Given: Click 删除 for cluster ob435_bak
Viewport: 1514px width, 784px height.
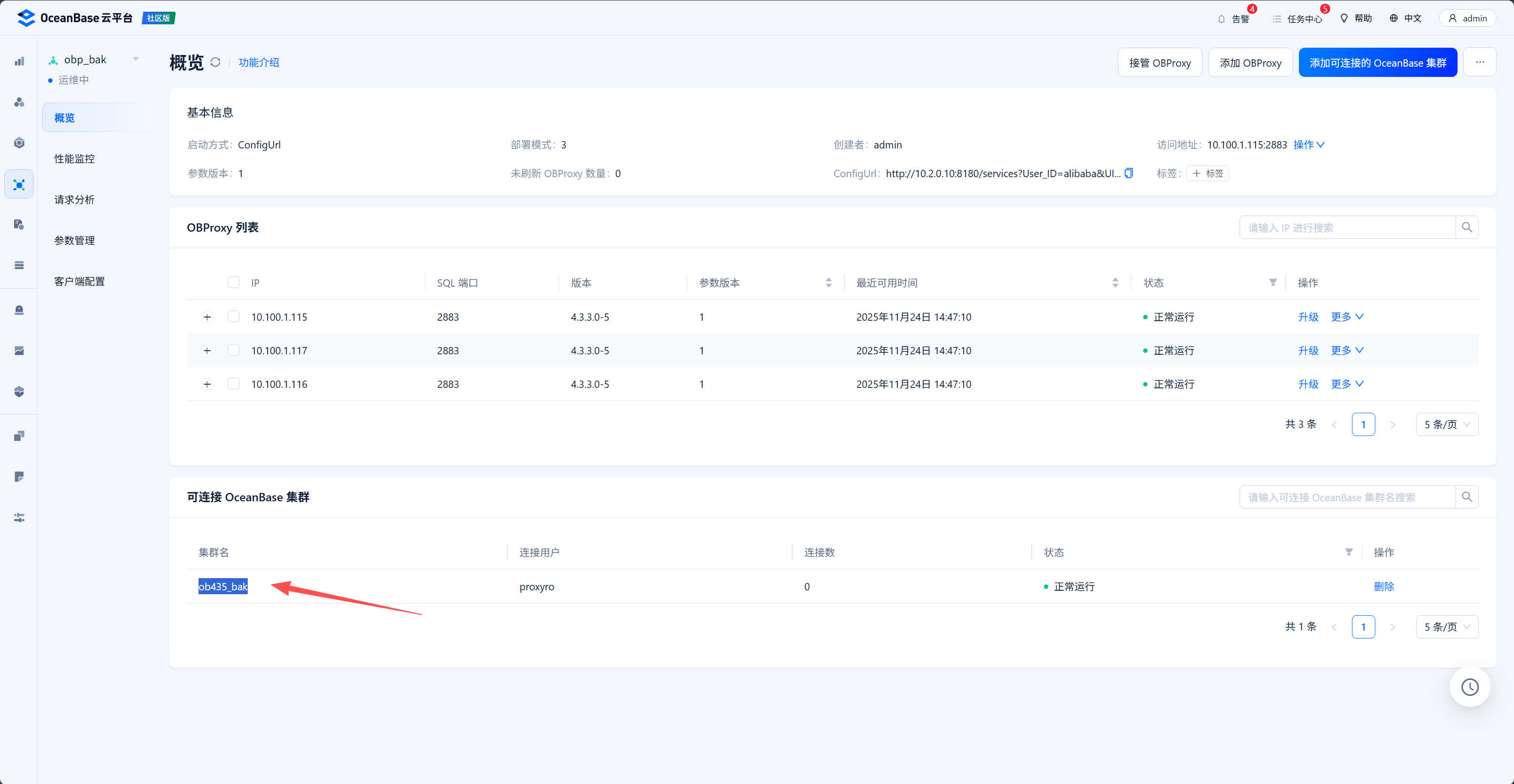Looking at the screenshot, I should pos(1383,586).
